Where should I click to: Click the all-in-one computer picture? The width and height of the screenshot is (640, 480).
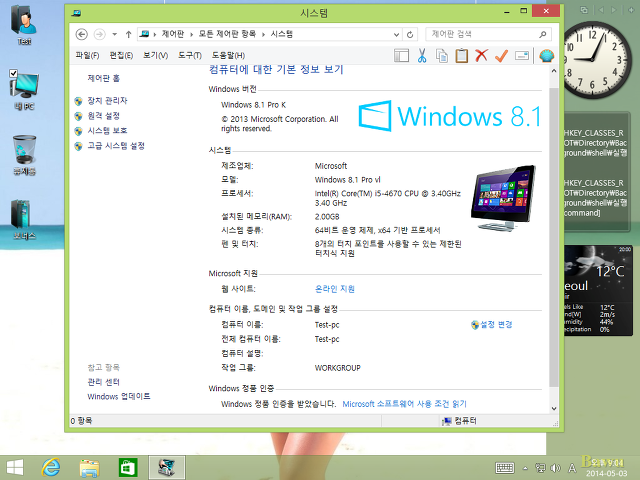[x=503, y=198]
